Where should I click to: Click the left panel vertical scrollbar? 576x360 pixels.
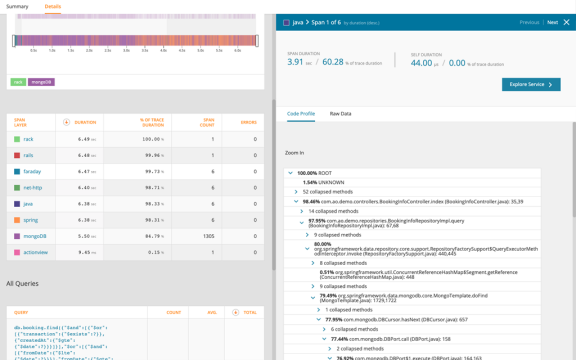point(274,185)
